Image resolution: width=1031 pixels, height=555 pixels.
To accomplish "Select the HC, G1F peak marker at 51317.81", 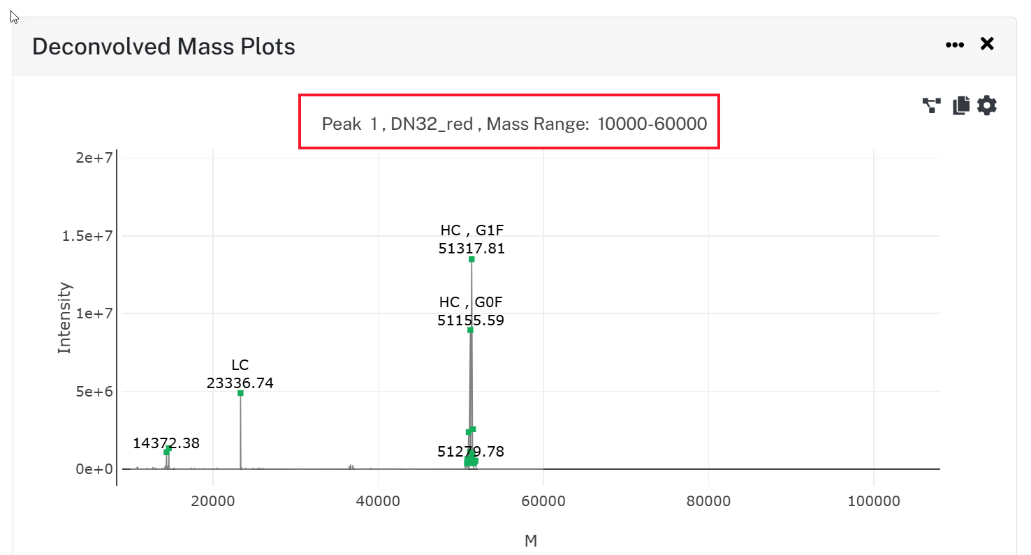I will click(x=471, y=259).
